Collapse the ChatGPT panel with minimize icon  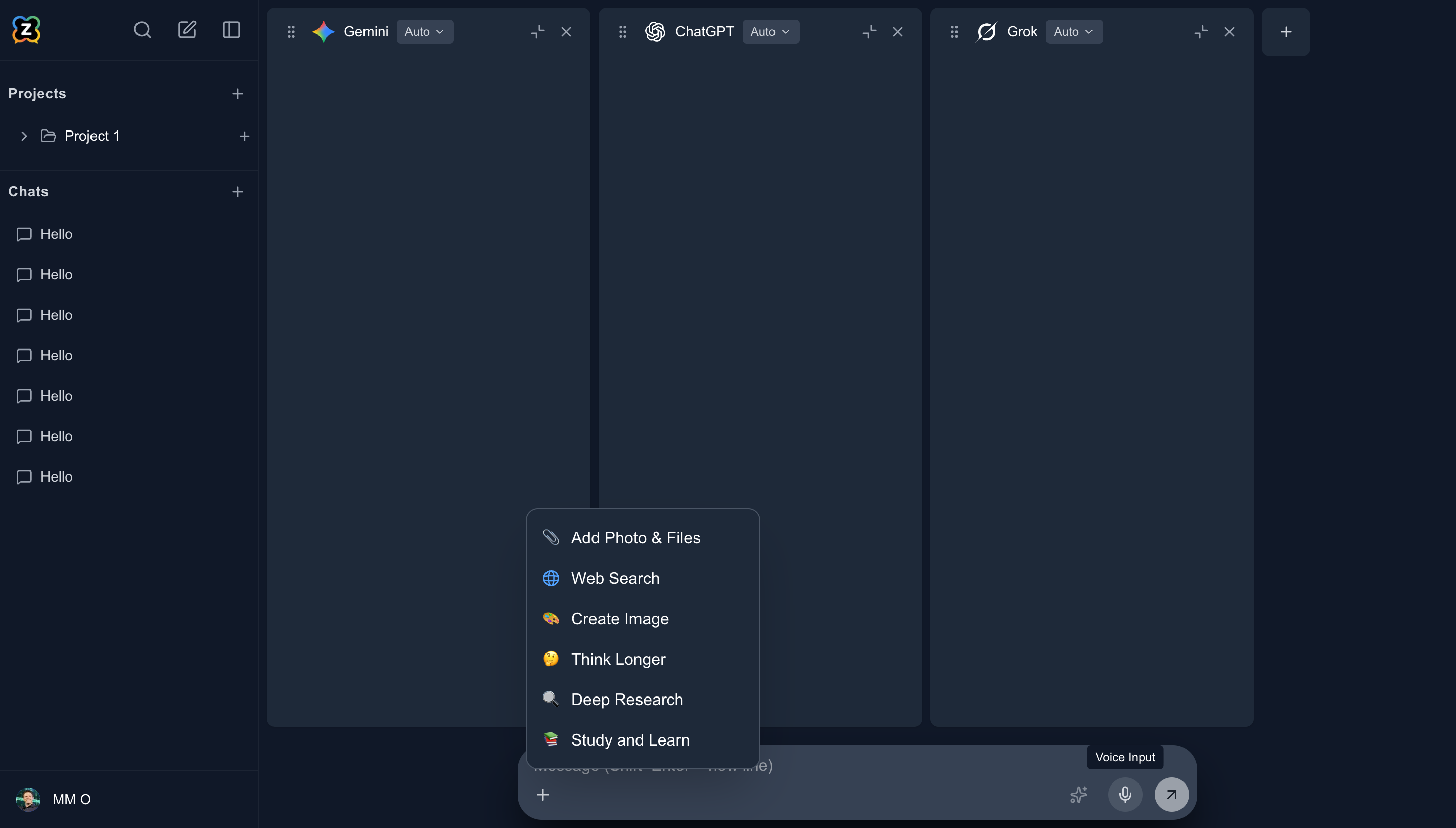(869, 32)
